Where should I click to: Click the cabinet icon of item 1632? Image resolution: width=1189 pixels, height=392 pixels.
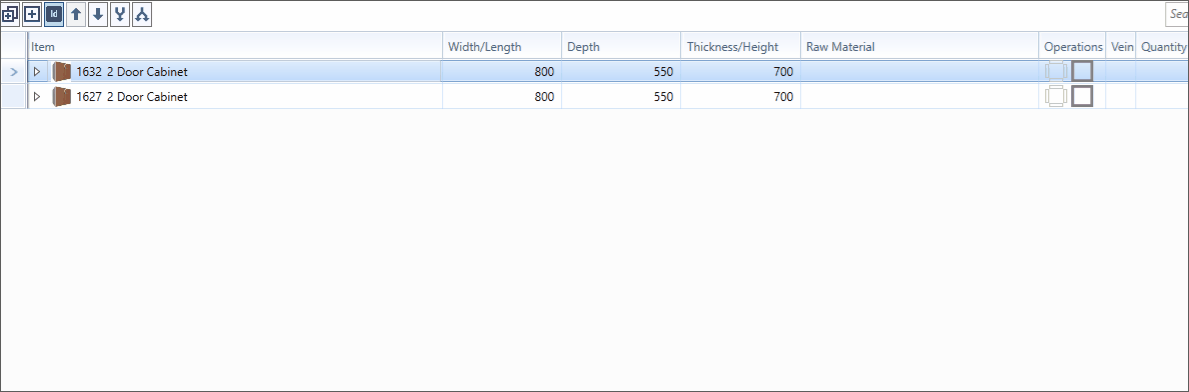click(61, 72)
